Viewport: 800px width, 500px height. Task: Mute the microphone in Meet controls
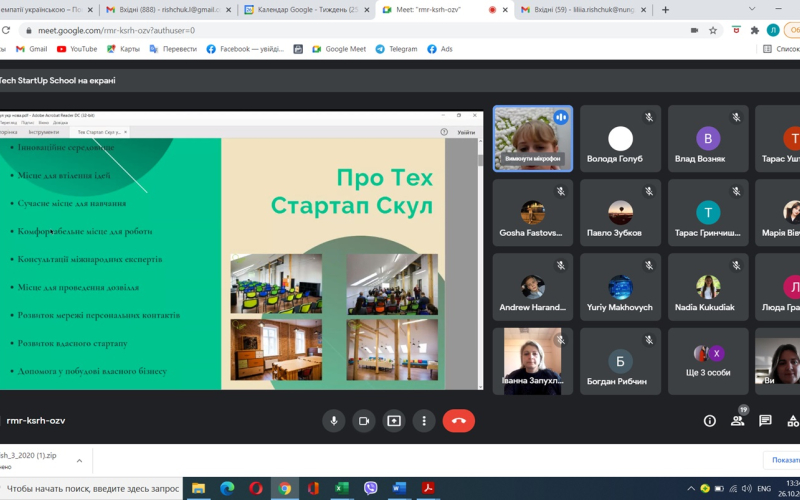tap(334, 421)
